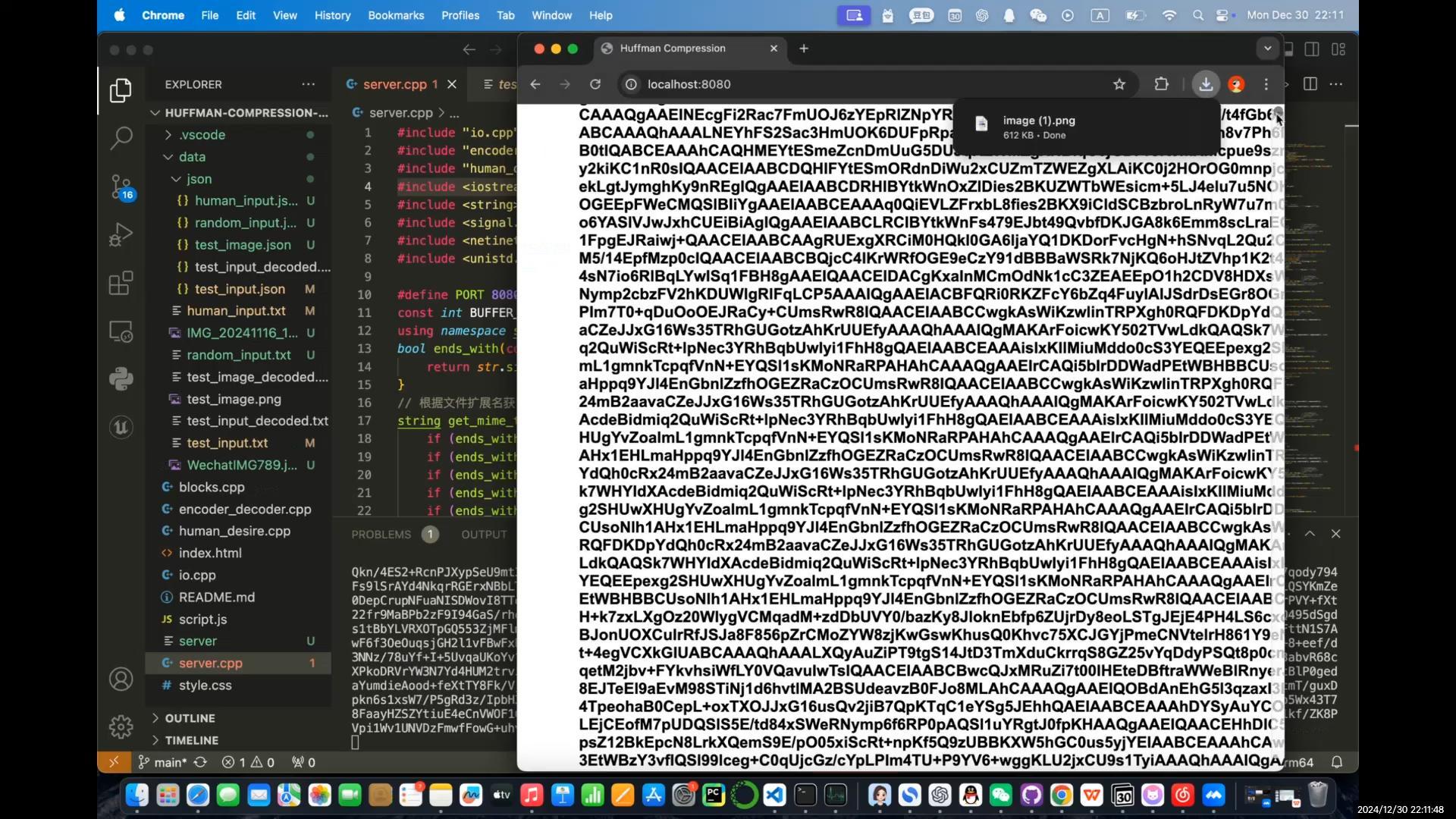Image resolution: width=1456 pixels, height=819 pixels.
Task: Open the Extensions view
Action: (121, 283)
